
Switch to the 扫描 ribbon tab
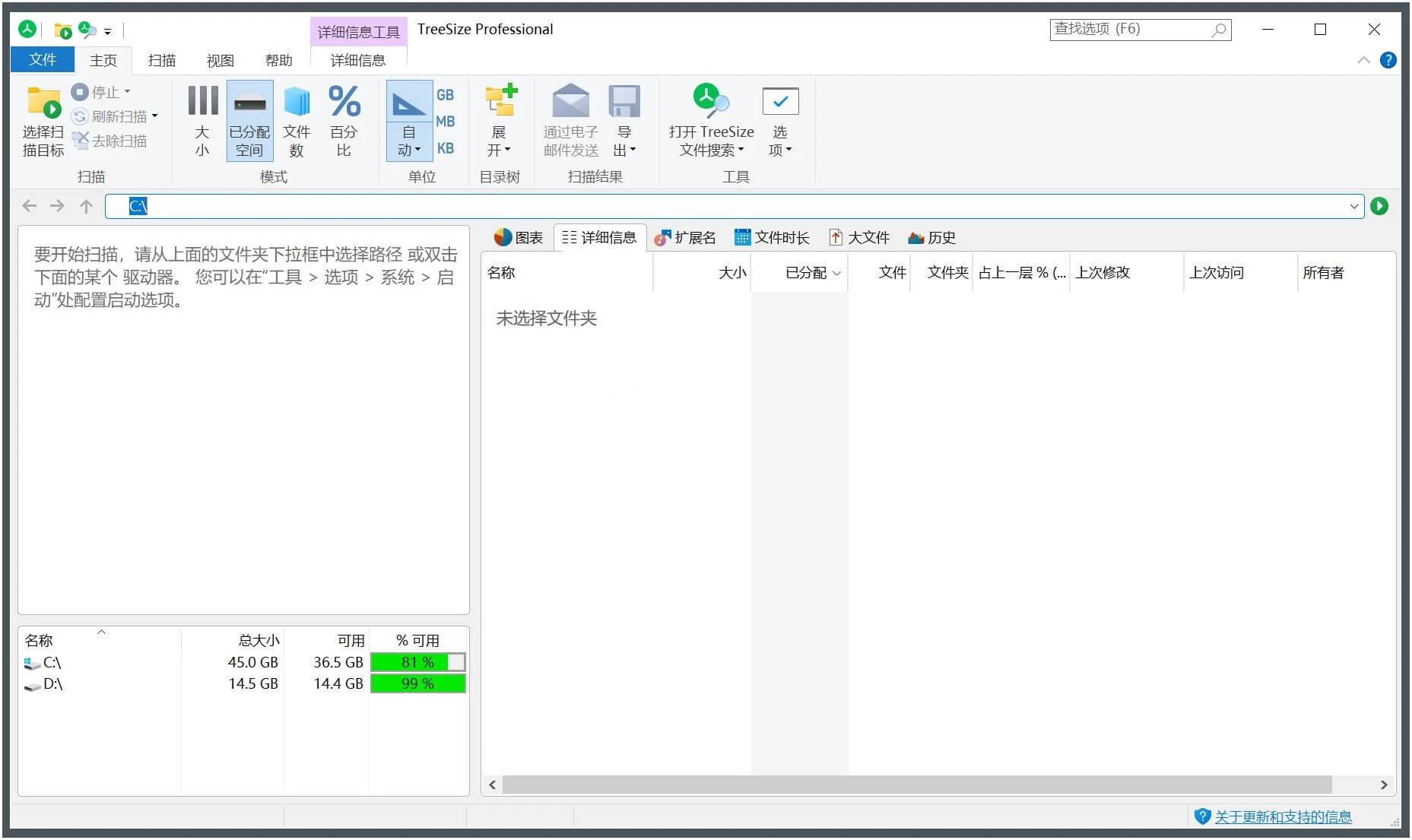pos(160,60)
